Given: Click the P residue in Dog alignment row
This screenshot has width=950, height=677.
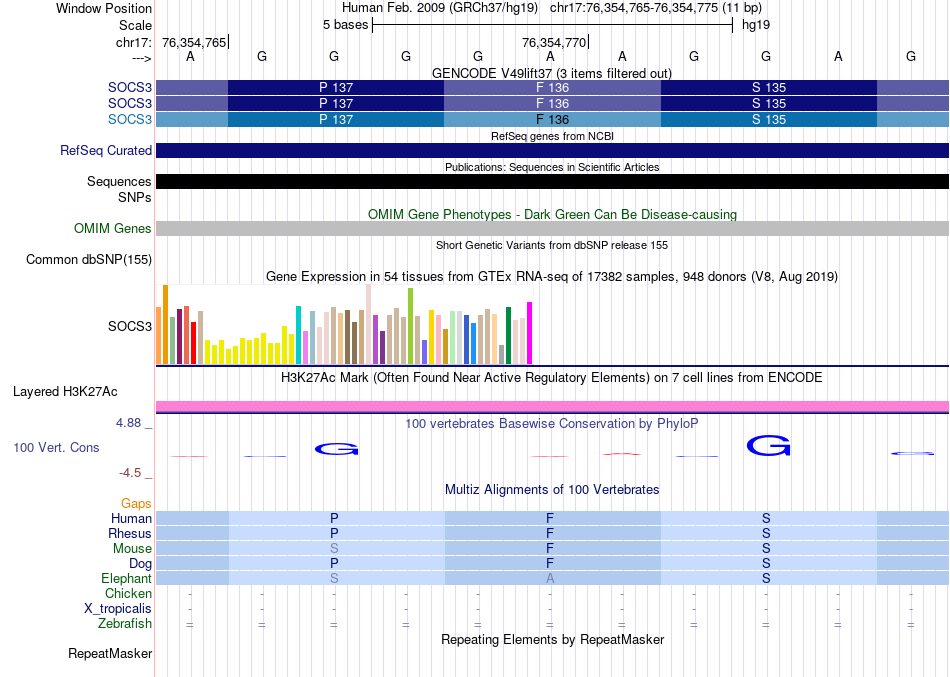Looking at the screenshot, I should click(334, 564).
